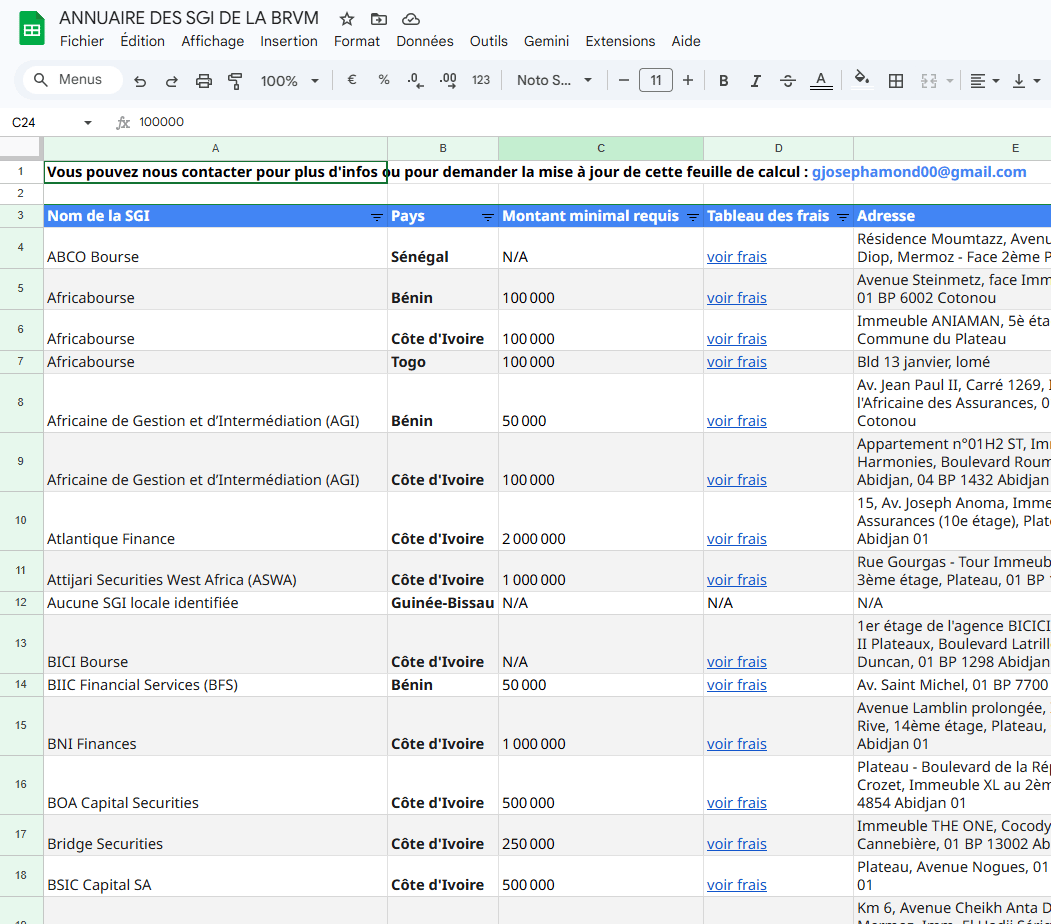Open more number formats (123)
1051x924 pixels.
point(481,80)
